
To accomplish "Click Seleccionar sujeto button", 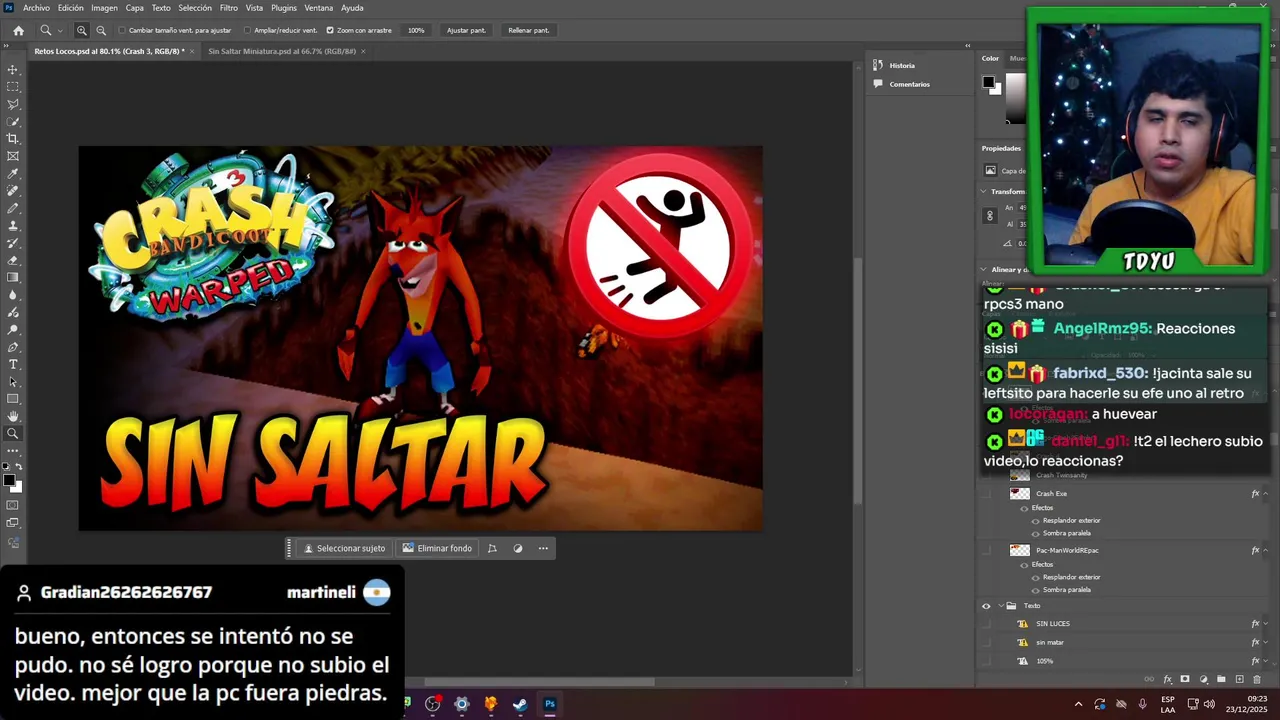I will click(344, 548).
